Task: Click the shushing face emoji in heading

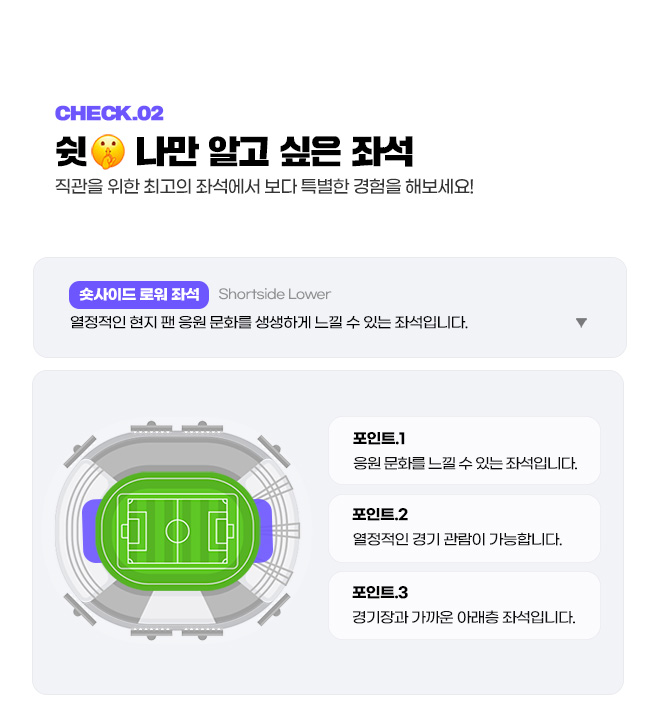Action: [108, 151]
